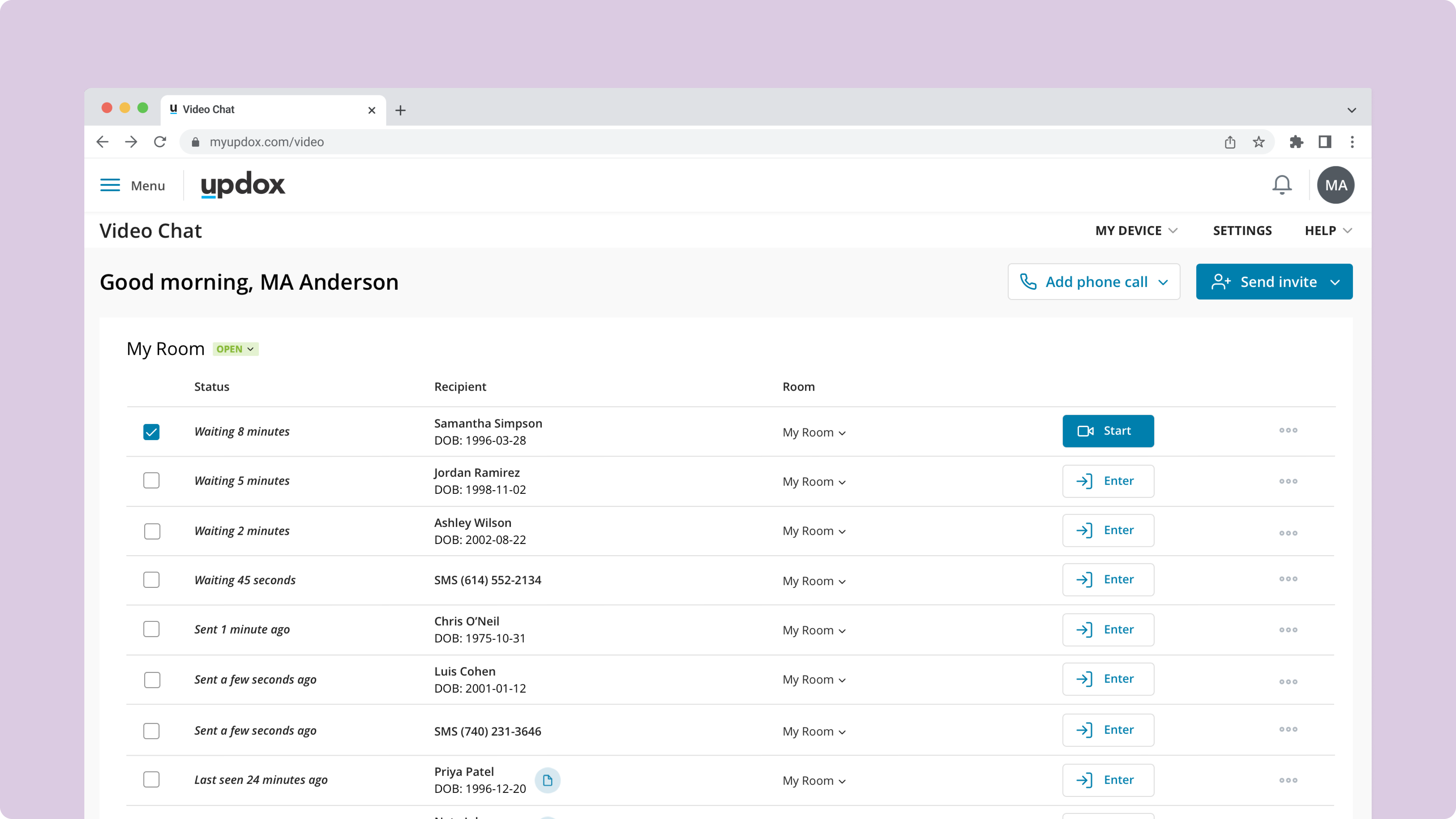Bookmark this page with the star icon
Viewport: 1456px width, 819px height.
(1258, 142)
